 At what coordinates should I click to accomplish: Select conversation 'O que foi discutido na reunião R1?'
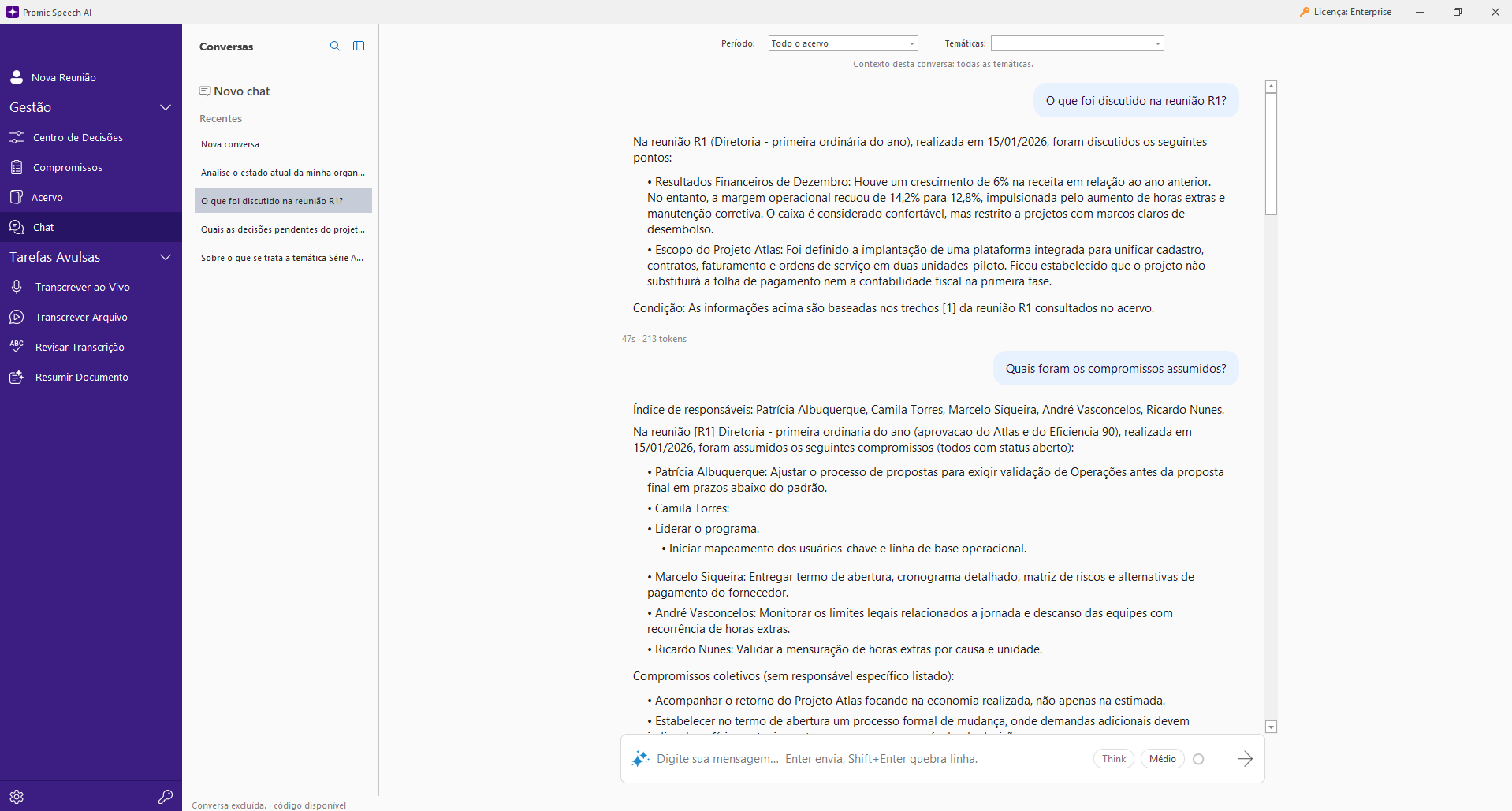pyautogui.click(x=283, y=201)
